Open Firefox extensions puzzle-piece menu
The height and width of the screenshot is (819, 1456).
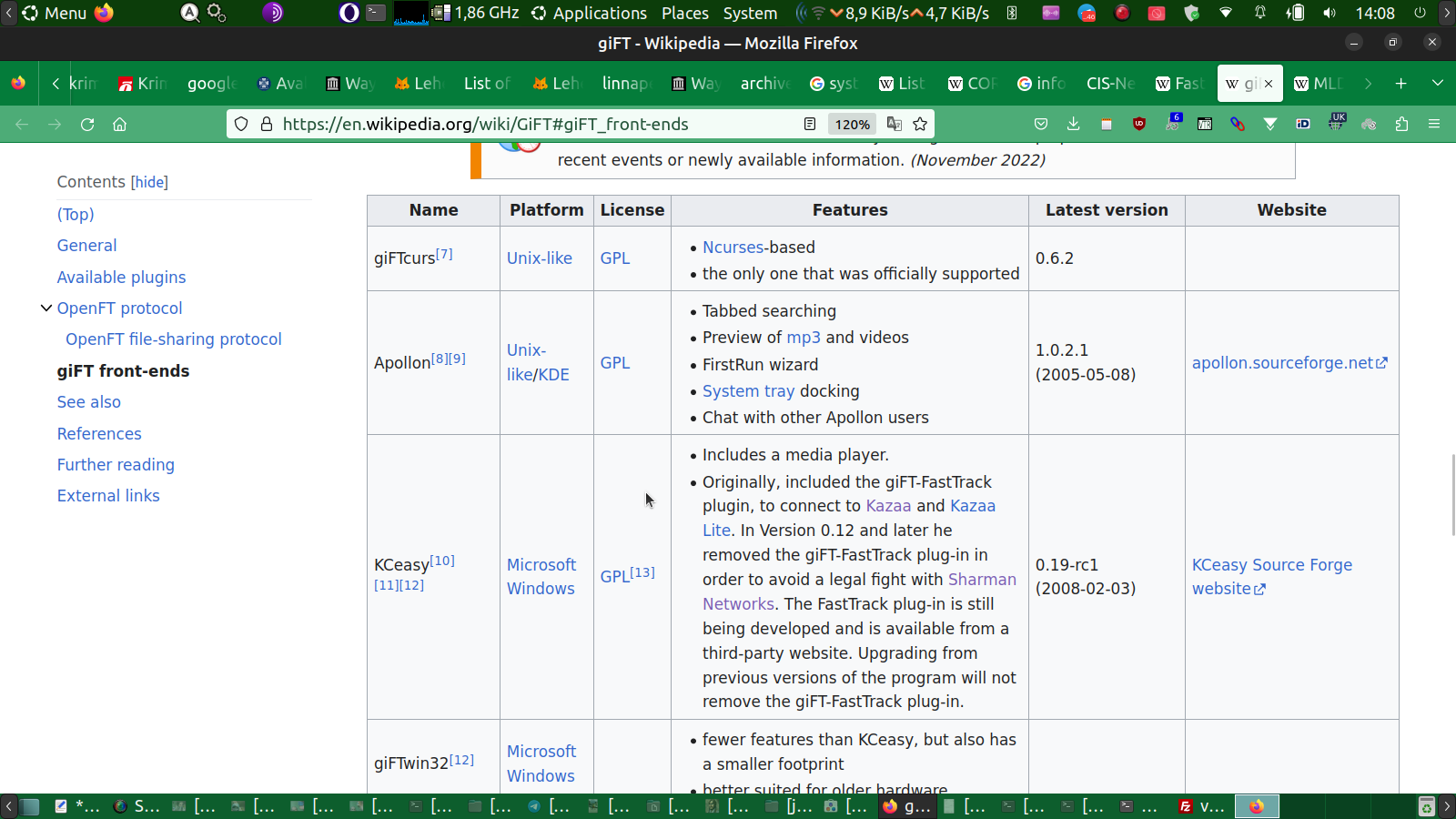pos(1401,125)
